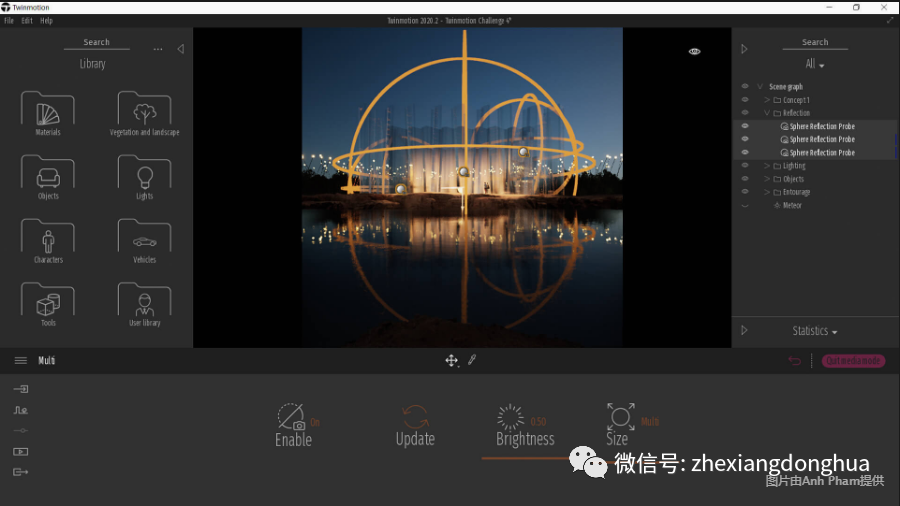Click the Export icon in left dock
Screen dimensions: 900x506
21,472
